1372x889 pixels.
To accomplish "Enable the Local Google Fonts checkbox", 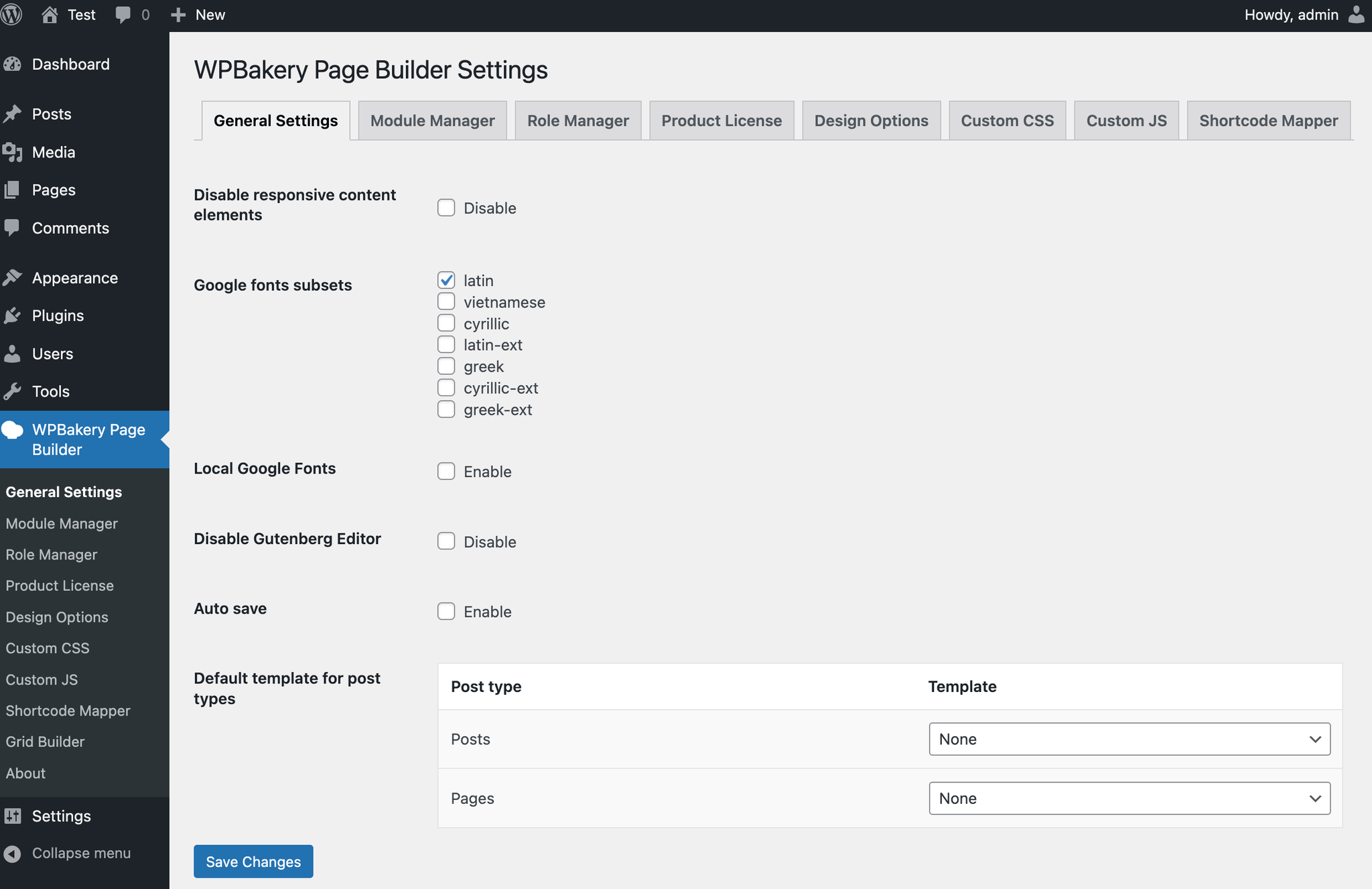I will [446, 472].
